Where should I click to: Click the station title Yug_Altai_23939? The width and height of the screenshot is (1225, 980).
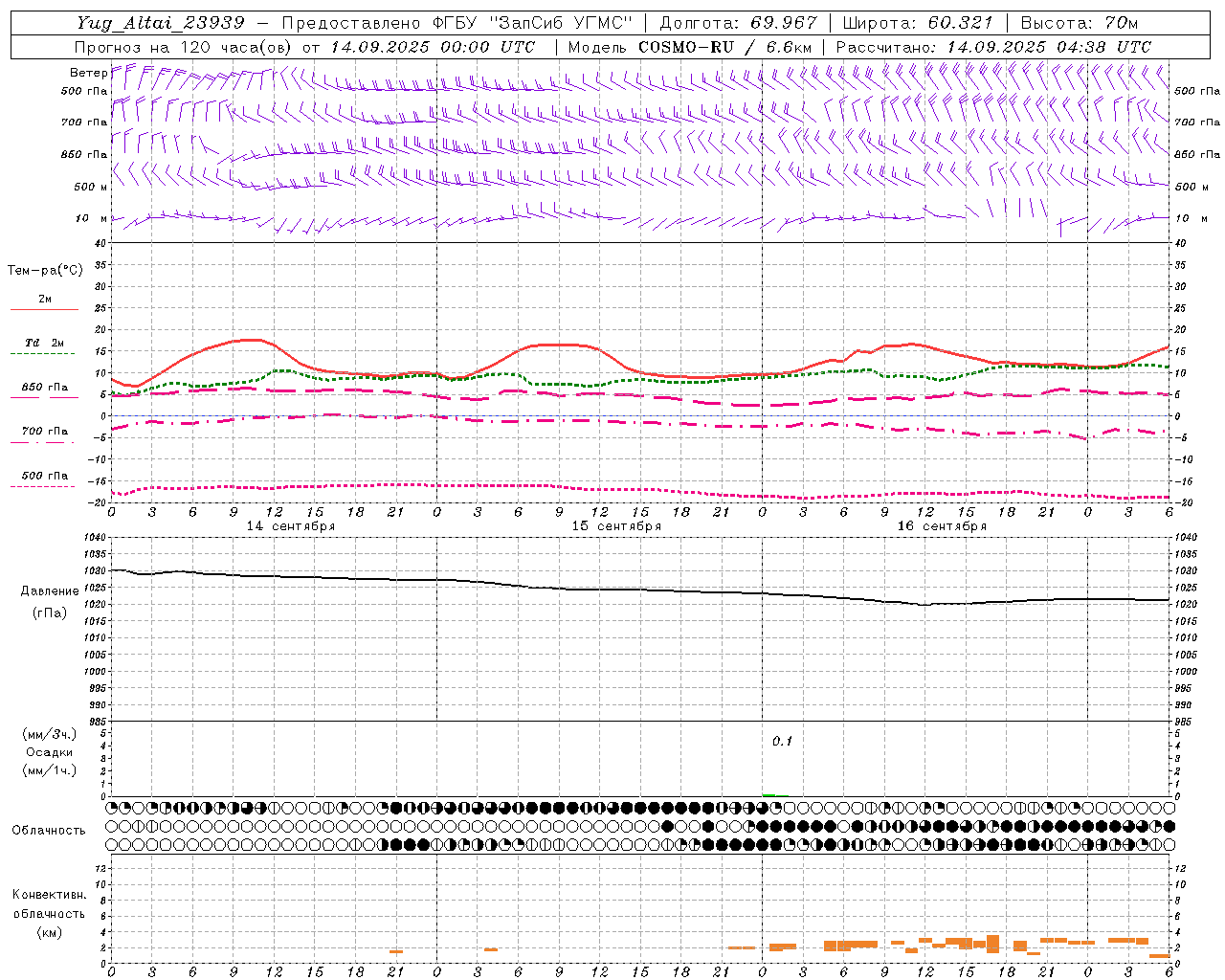(x=161, y=23)
